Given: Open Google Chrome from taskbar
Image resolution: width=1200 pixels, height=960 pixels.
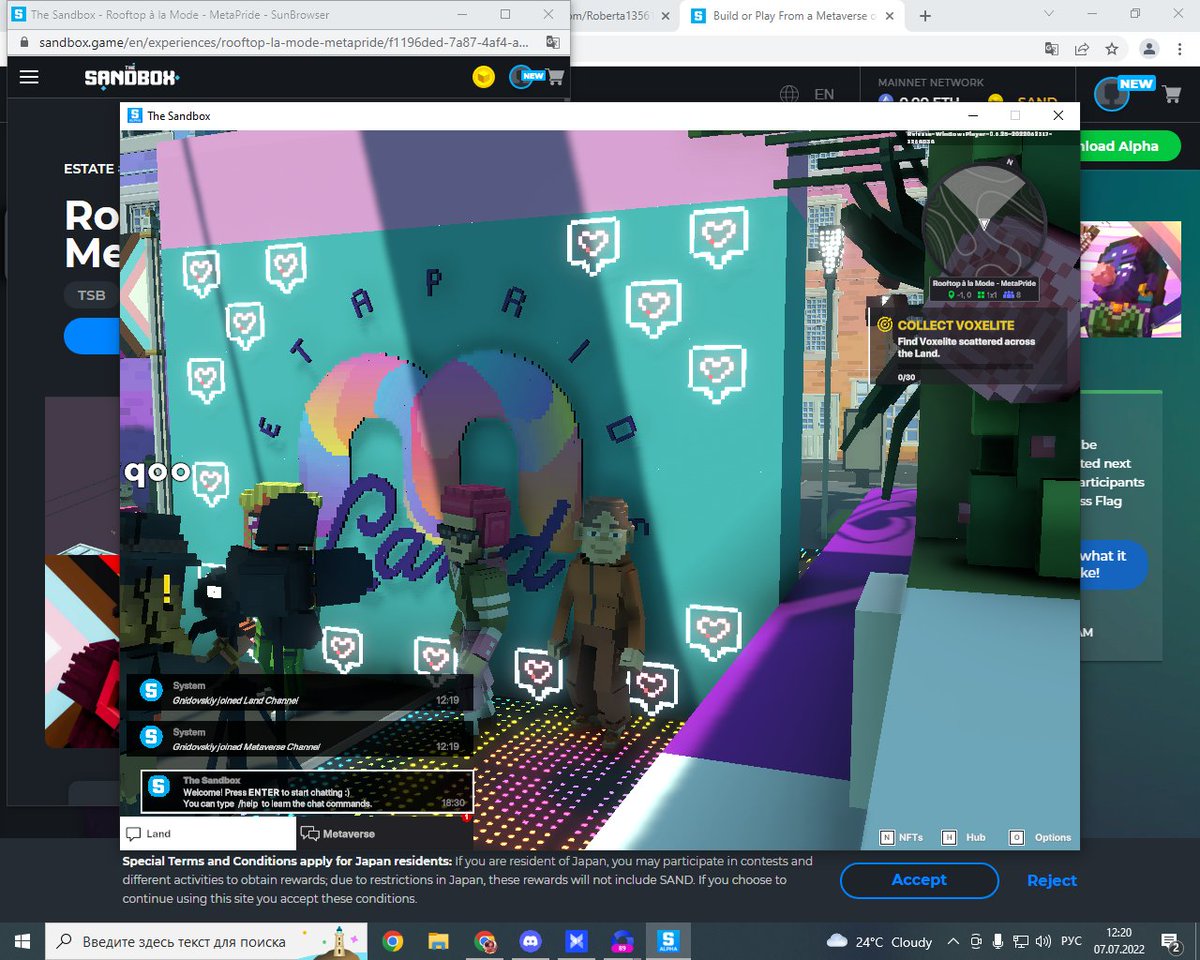Looking at the screenshot, I should [x=393, y=941].
